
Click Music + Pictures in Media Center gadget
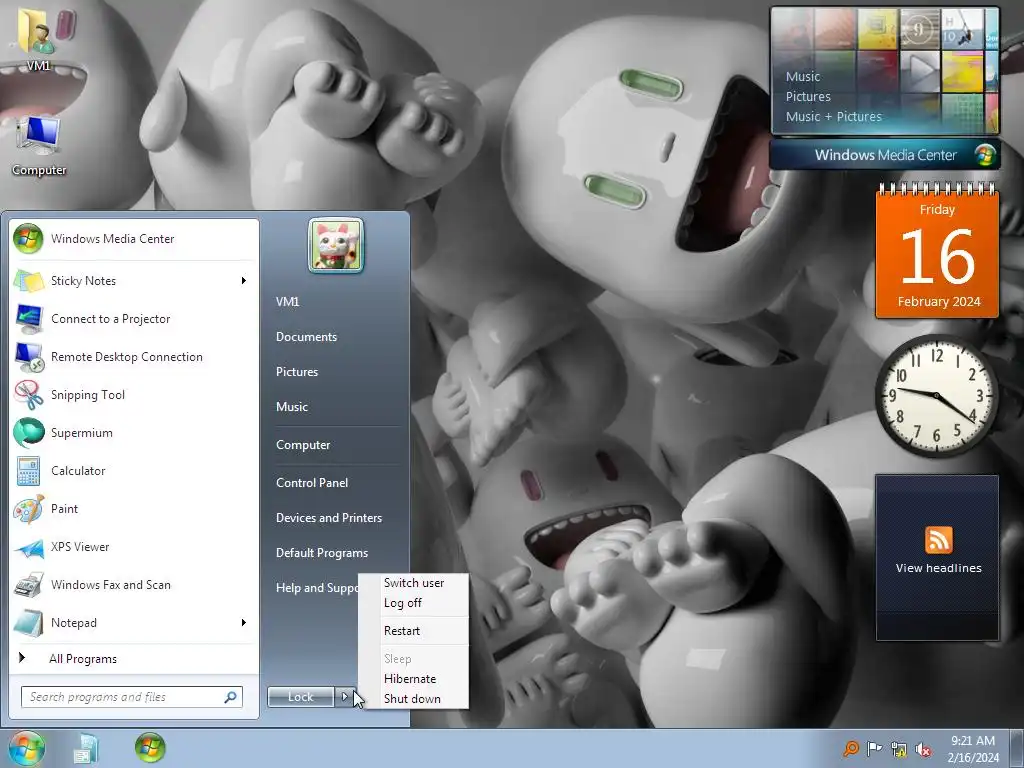click(833, 117)
